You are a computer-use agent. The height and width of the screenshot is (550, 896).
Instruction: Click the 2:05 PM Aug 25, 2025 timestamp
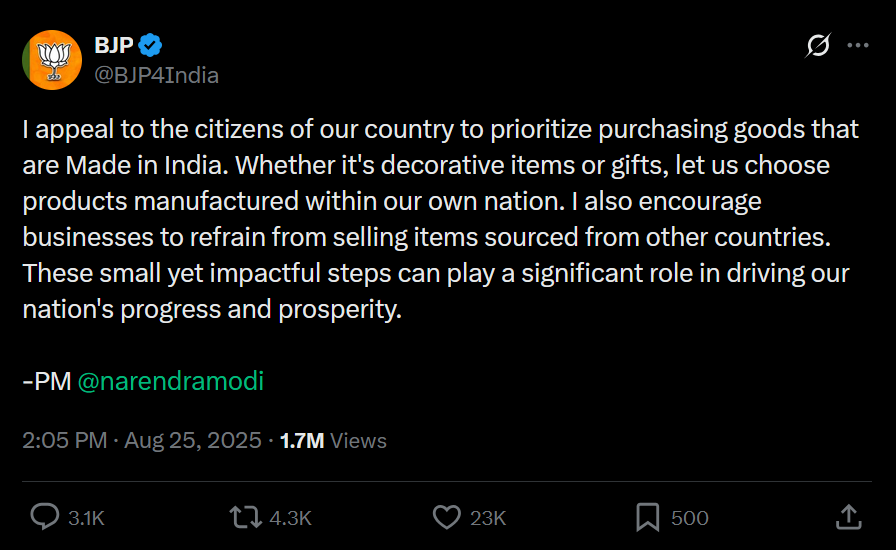click(x=142, y=440)
